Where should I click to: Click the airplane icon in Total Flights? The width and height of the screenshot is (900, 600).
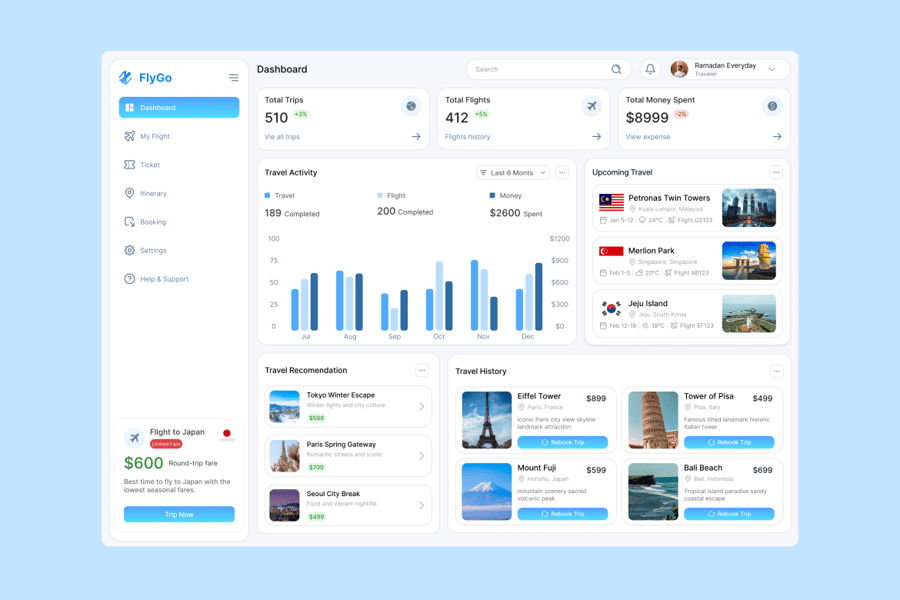[592, 106]
